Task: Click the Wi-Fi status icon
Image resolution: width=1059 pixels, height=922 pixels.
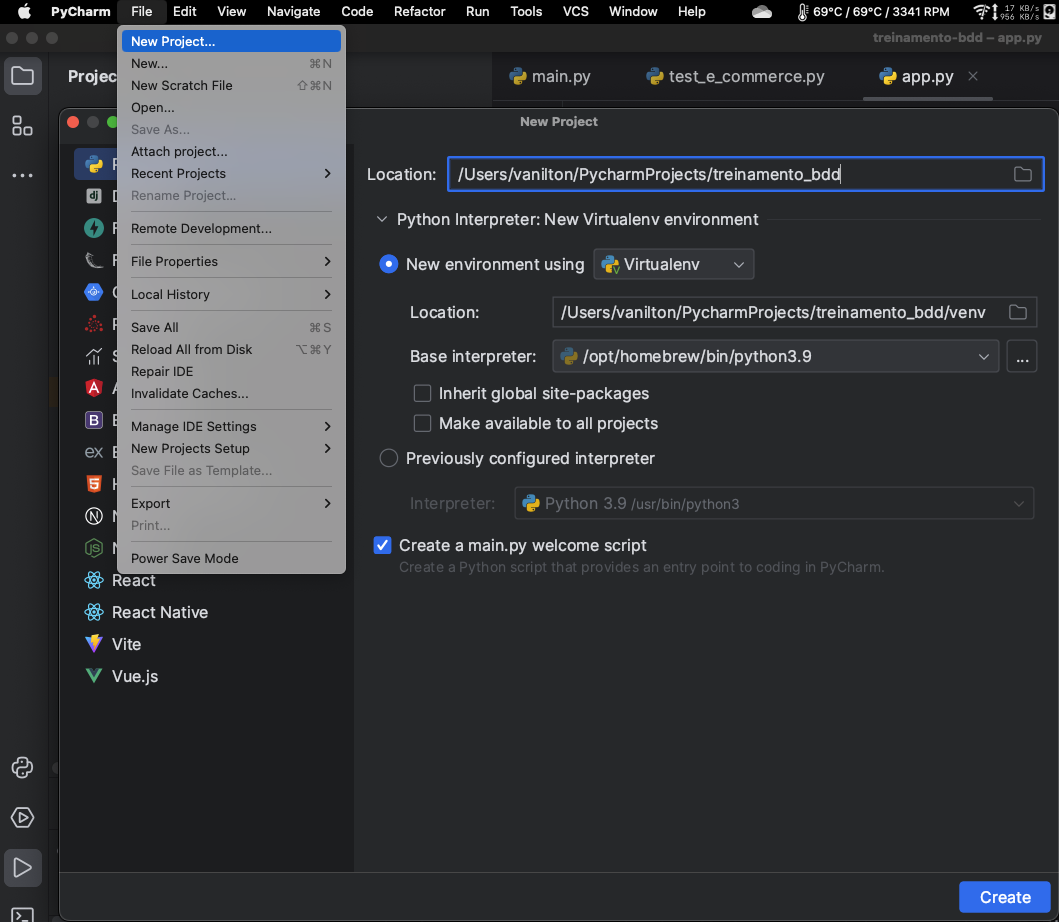Action: click(981, 11)
